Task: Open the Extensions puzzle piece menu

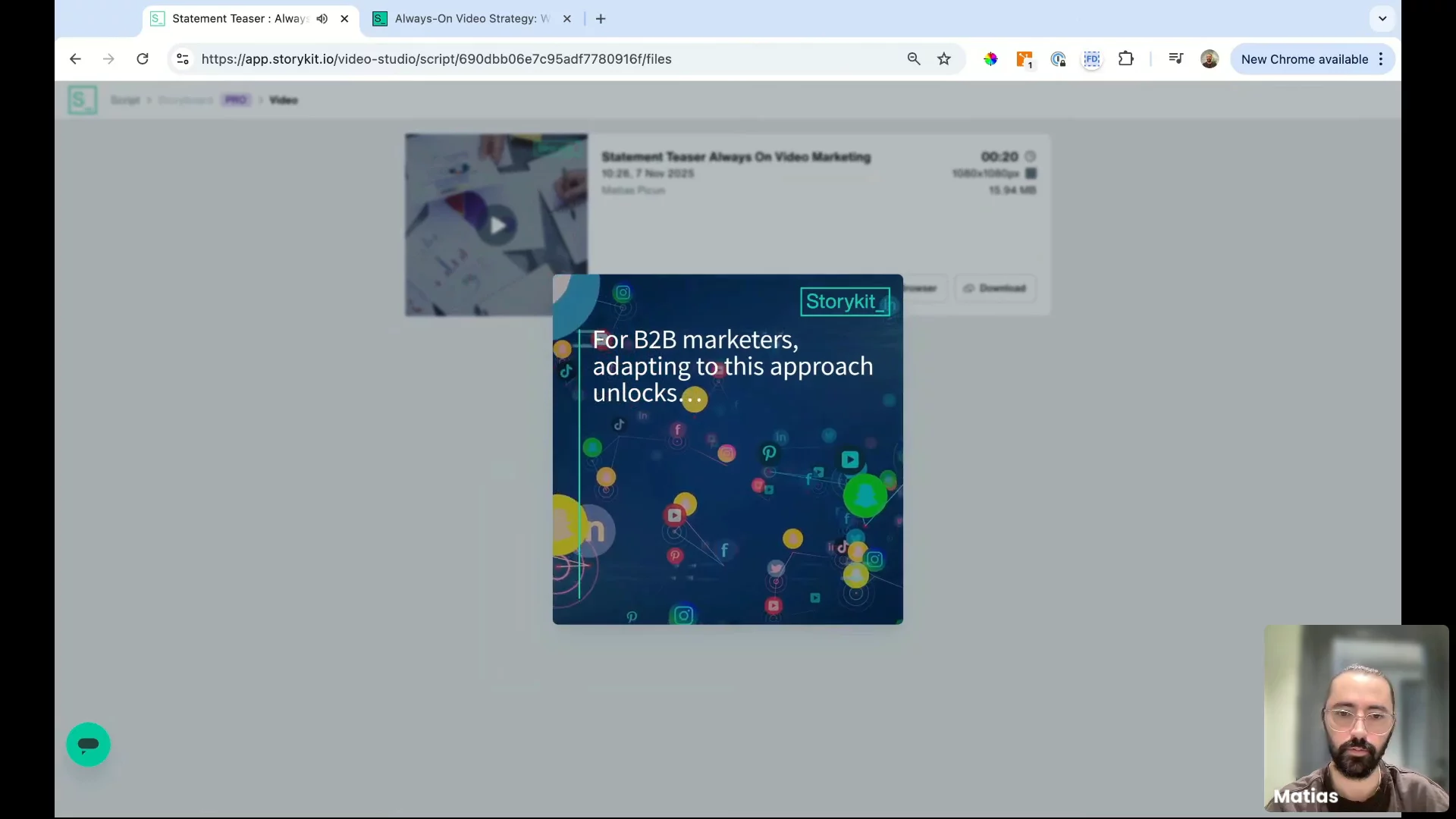Action: click(x=1125, y=59)
